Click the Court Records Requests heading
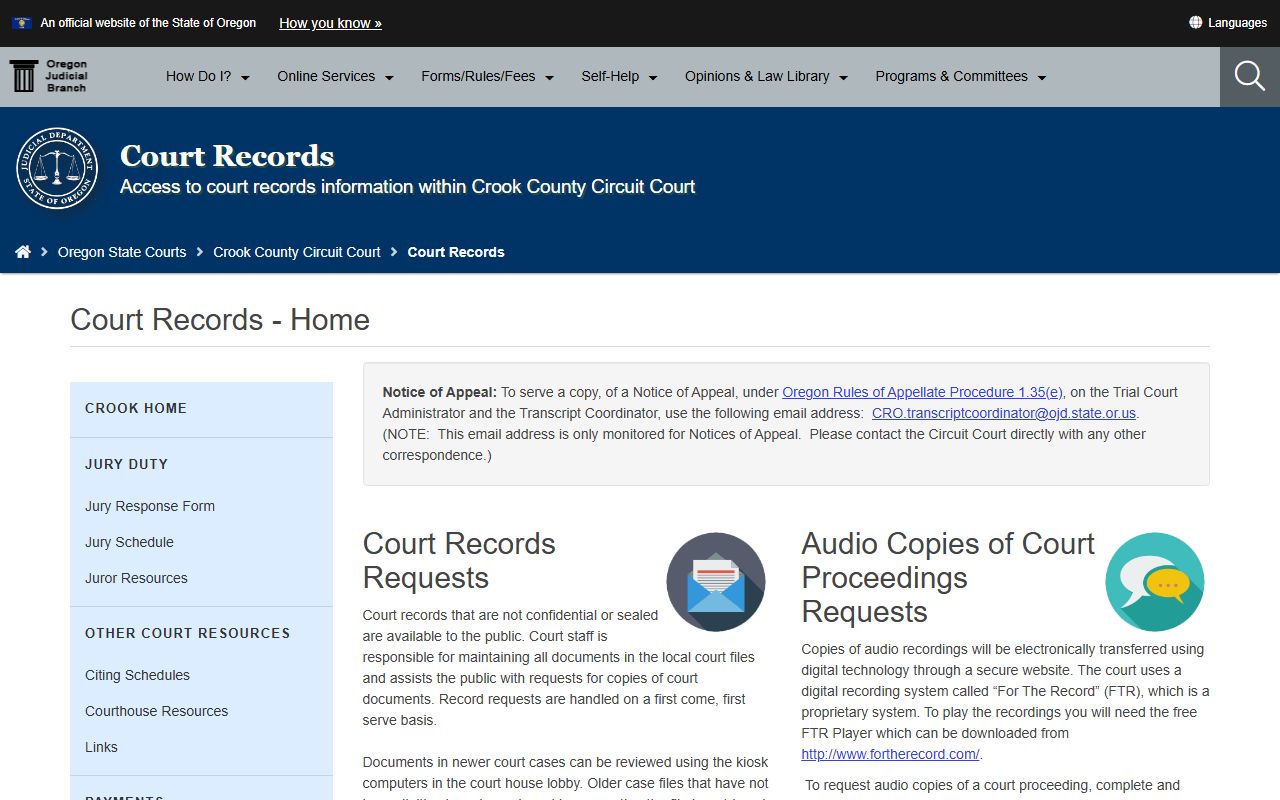Viewport: 1280px width, 800px height. tap(459, 560)
